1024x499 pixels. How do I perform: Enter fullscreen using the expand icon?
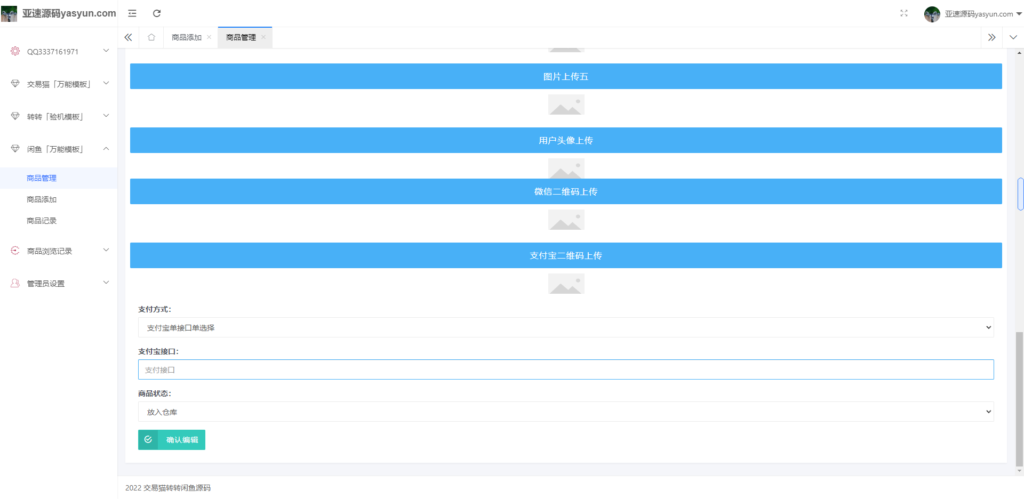[x=904, y=13]
